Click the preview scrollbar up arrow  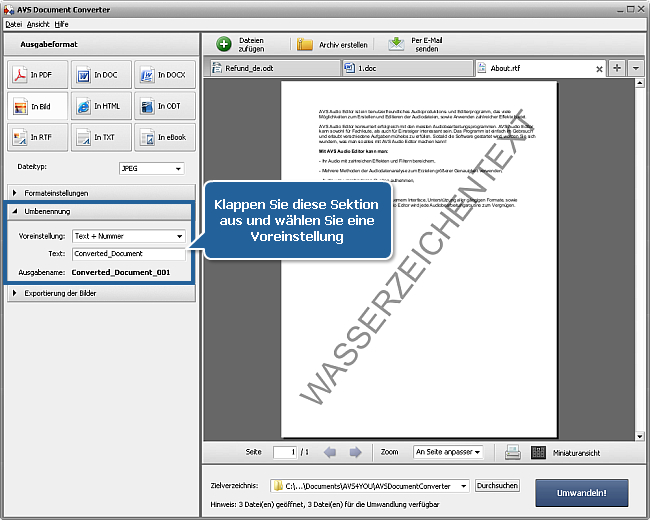(640, 83)
